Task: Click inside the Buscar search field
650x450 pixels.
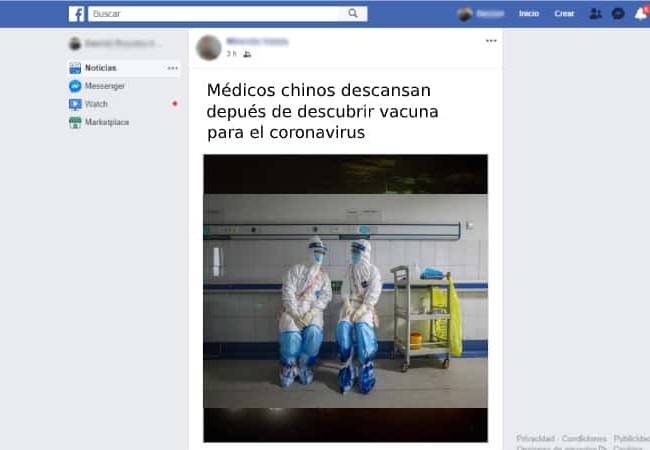Action: [x=214, y=14]
